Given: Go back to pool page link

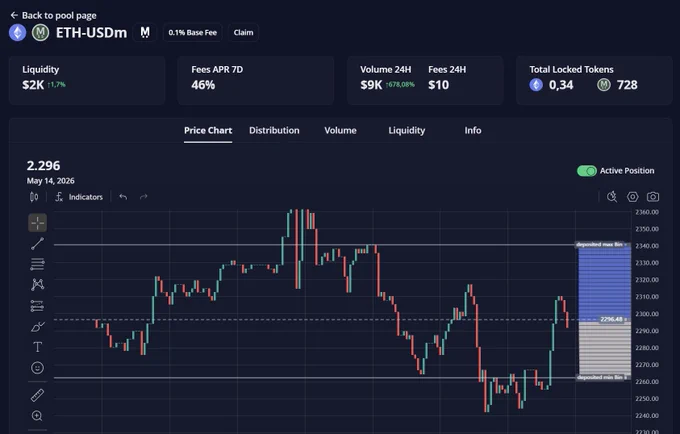Looking at the screenshot, I should [53, 16].
